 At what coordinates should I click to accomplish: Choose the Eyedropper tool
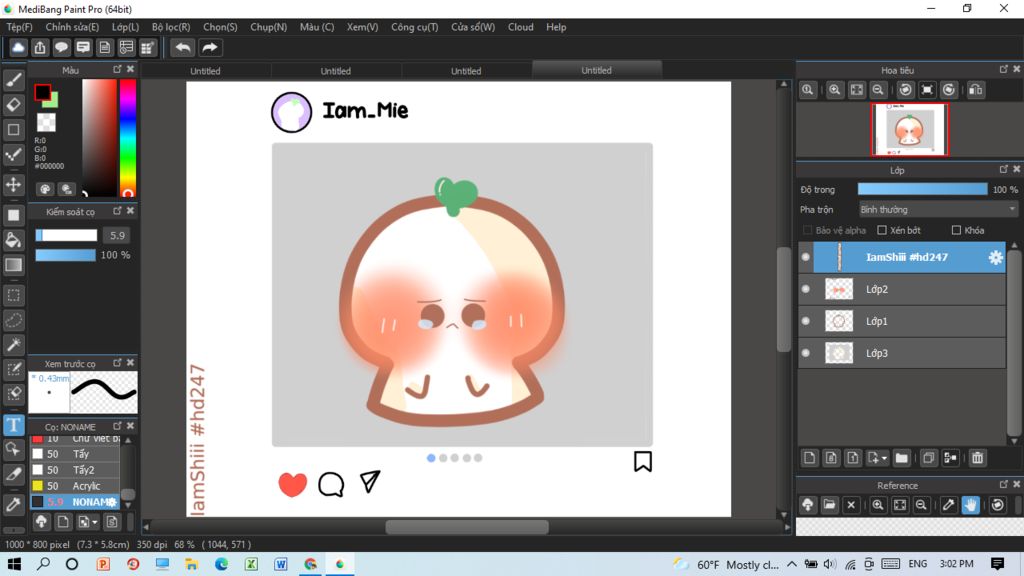click(13, 504)
